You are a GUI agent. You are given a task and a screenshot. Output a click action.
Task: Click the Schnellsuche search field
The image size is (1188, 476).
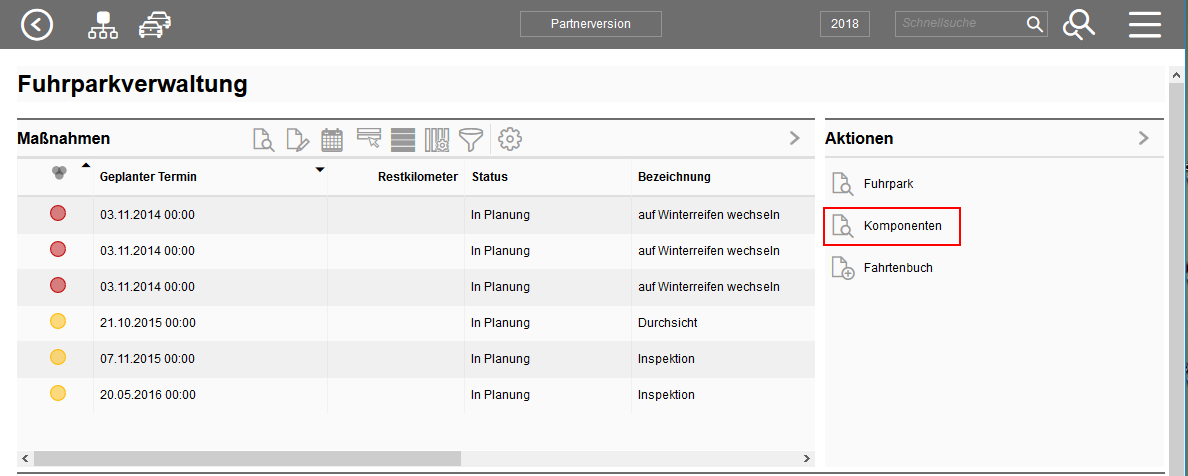click(958, 24)
